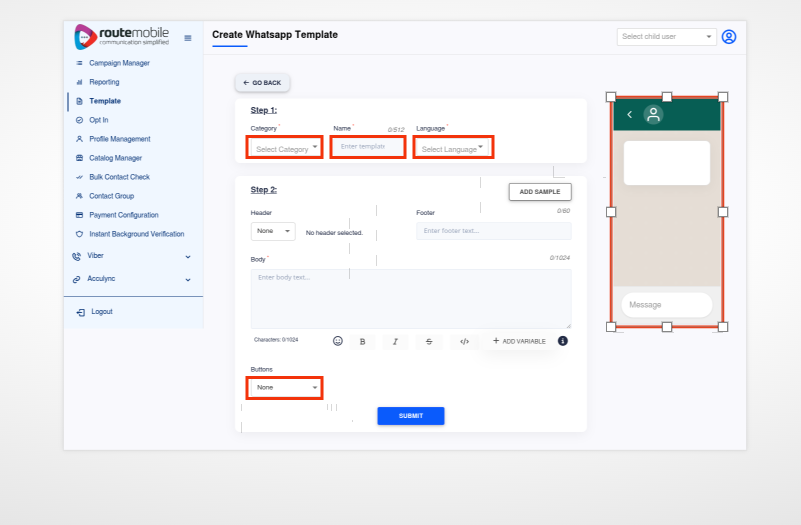The image size is (801, 525).
Task: Click the Template document icon
Action: [79, 101]
